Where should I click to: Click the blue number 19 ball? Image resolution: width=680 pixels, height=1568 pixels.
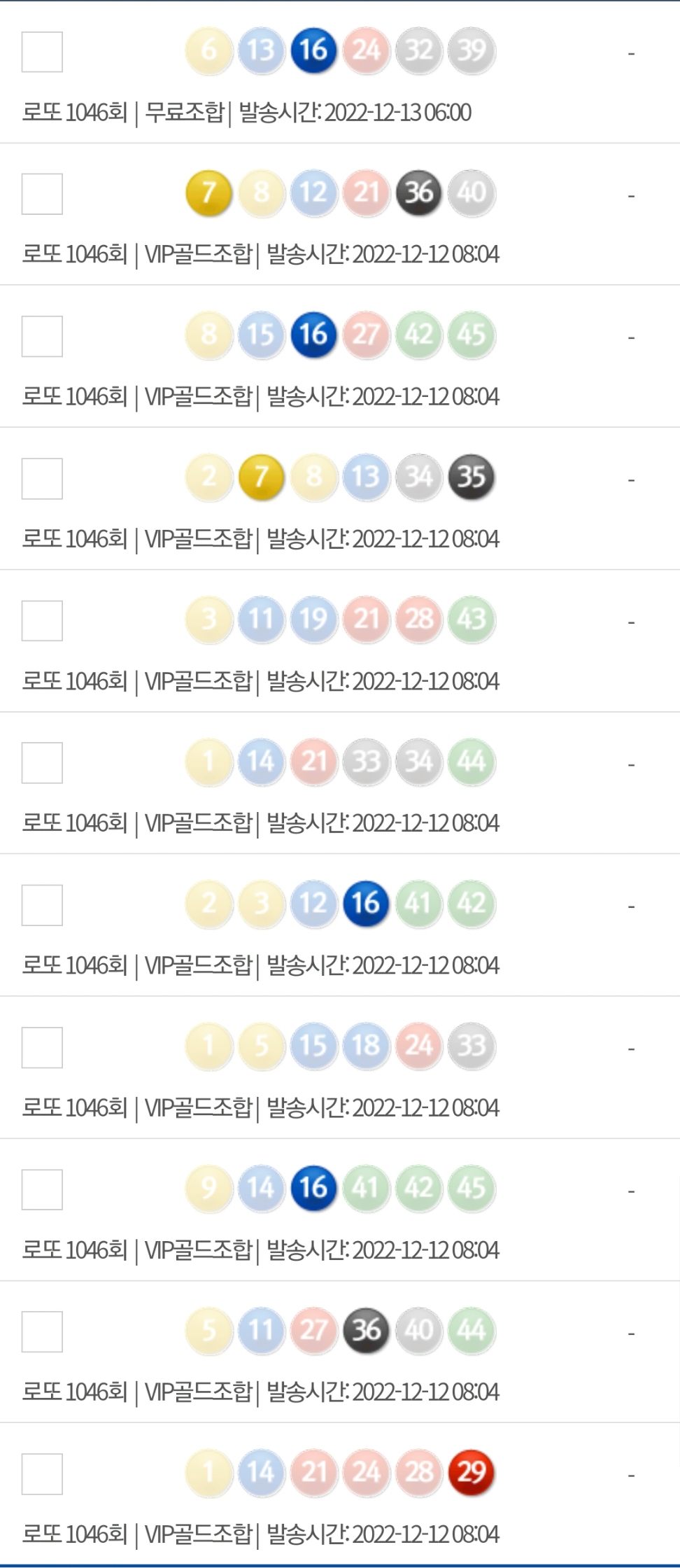pos(313,619)
